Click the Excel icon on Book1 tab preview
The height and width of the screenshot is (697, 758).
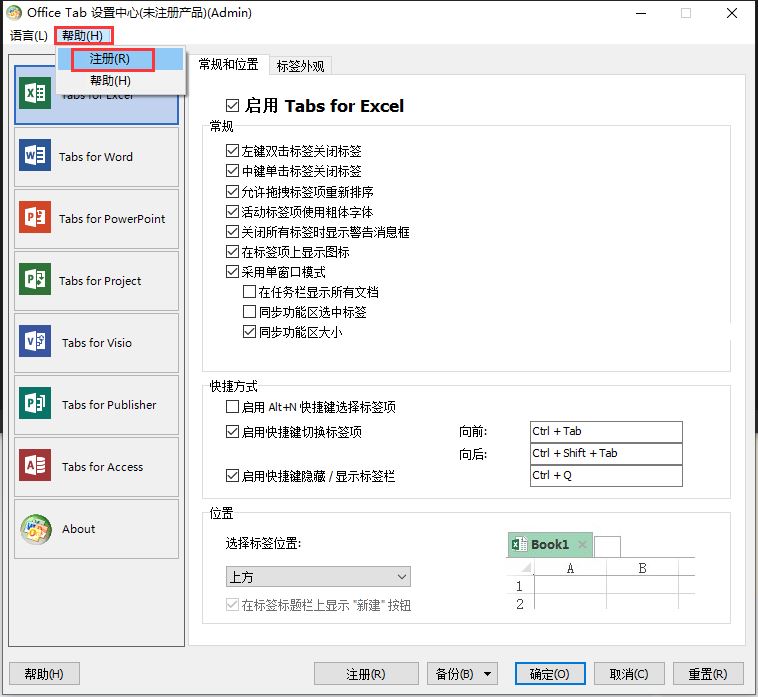pos(519,544)
